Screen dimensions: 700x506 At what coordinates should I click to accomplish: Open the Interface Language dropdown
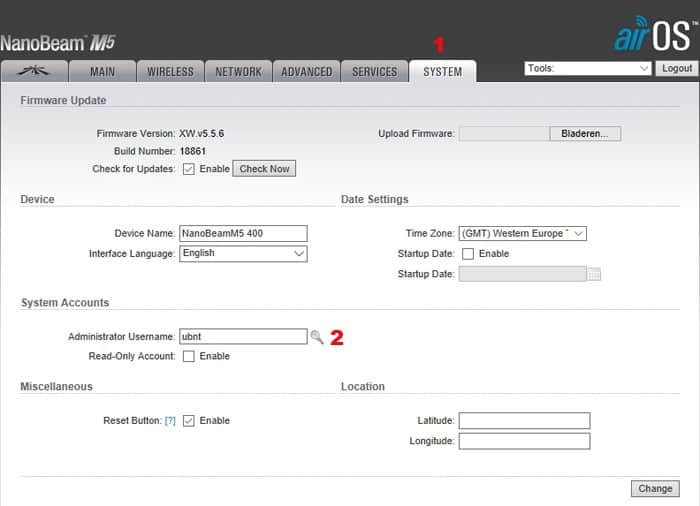coord(243,253)
